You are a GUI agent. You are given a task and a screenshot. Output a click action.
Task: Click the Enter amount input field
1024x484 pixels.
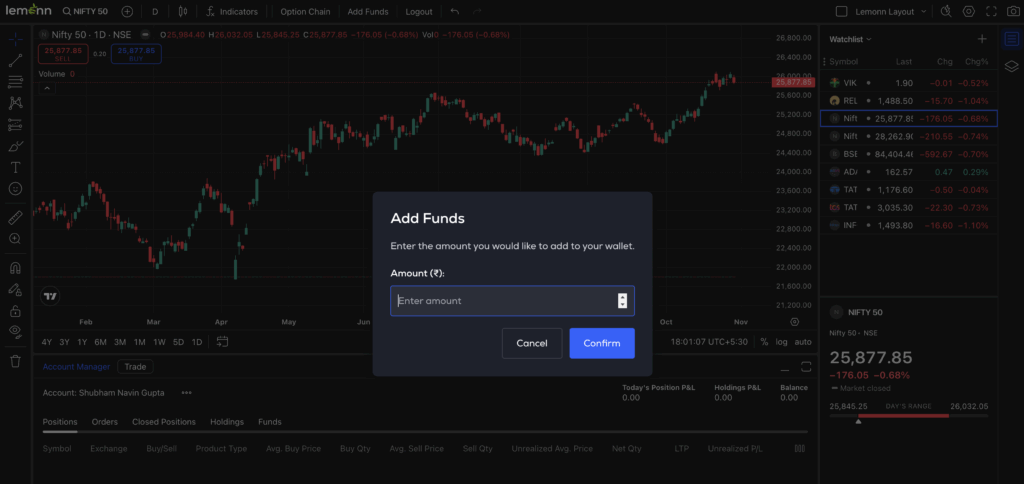tap(505, 300)
